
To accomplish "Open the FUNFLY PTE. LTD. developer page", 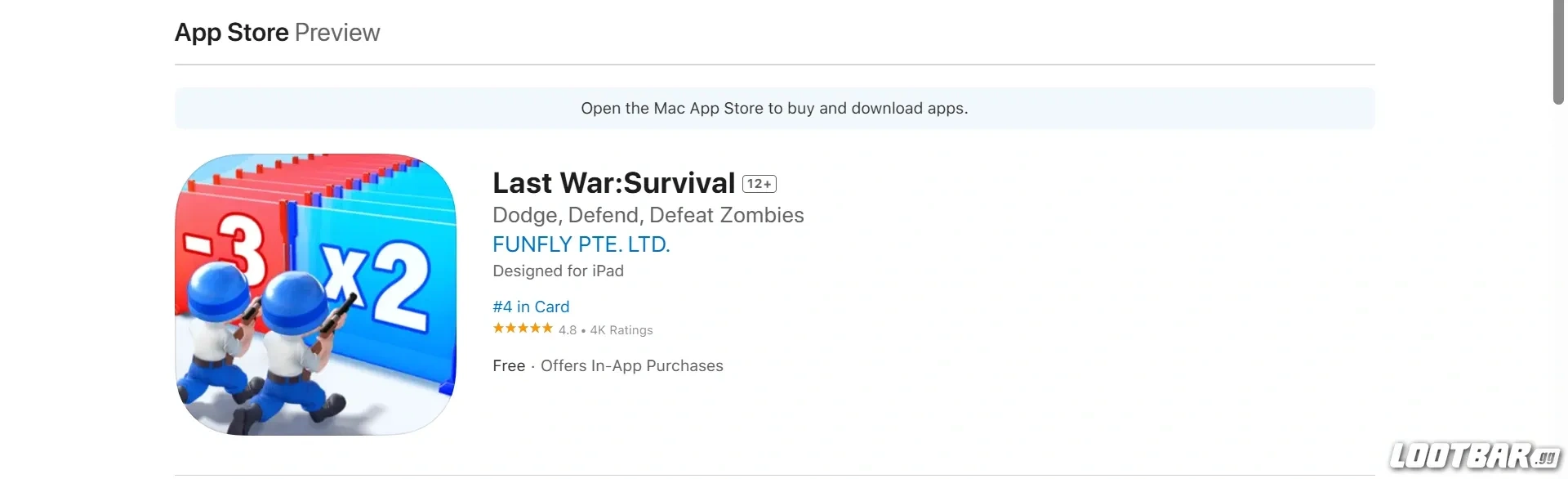I will pyautogui.click(x=581, y=244).
